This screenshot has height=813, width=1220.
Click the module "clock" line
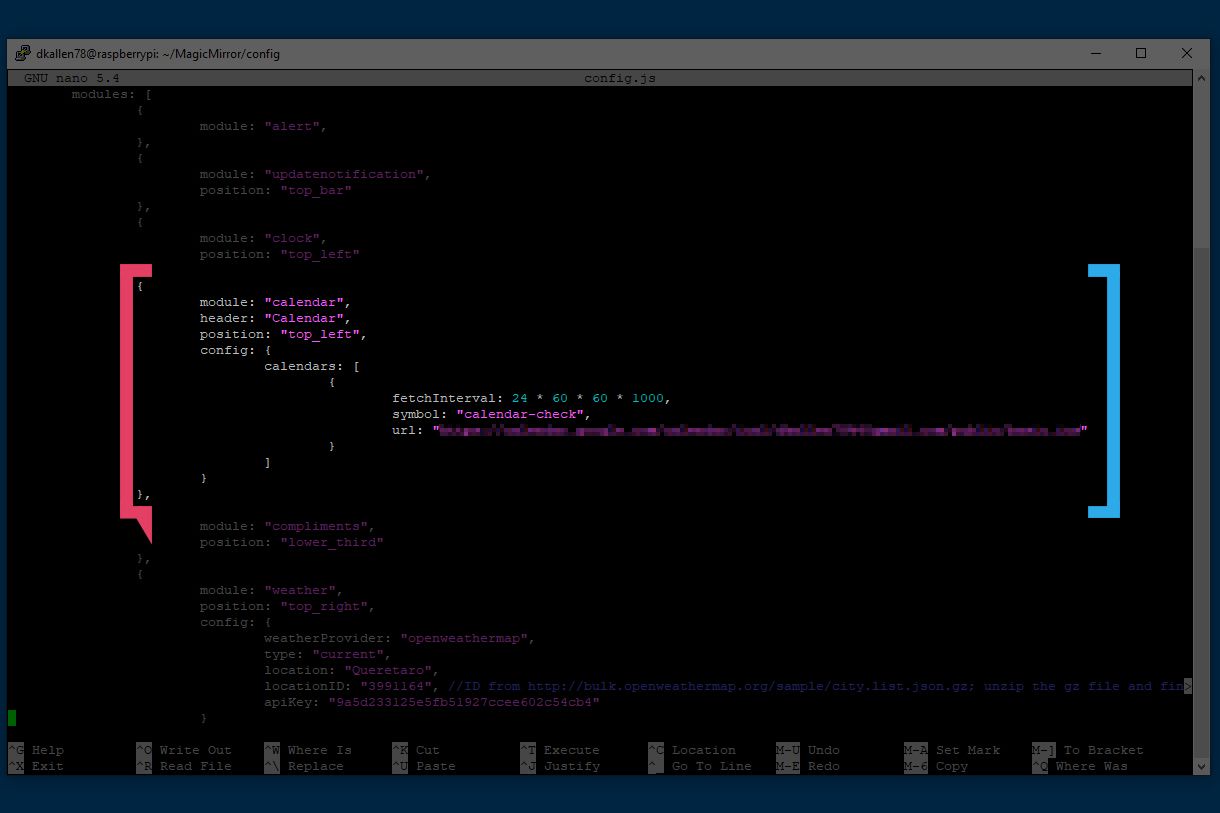pyautogui.click(x=264, y=238)
